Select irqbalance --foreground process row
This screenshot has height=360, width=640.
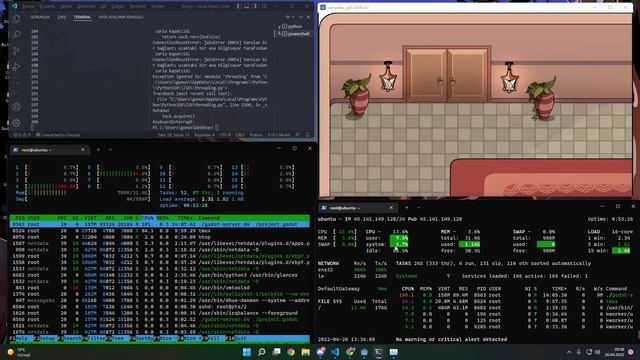[160, 313]
